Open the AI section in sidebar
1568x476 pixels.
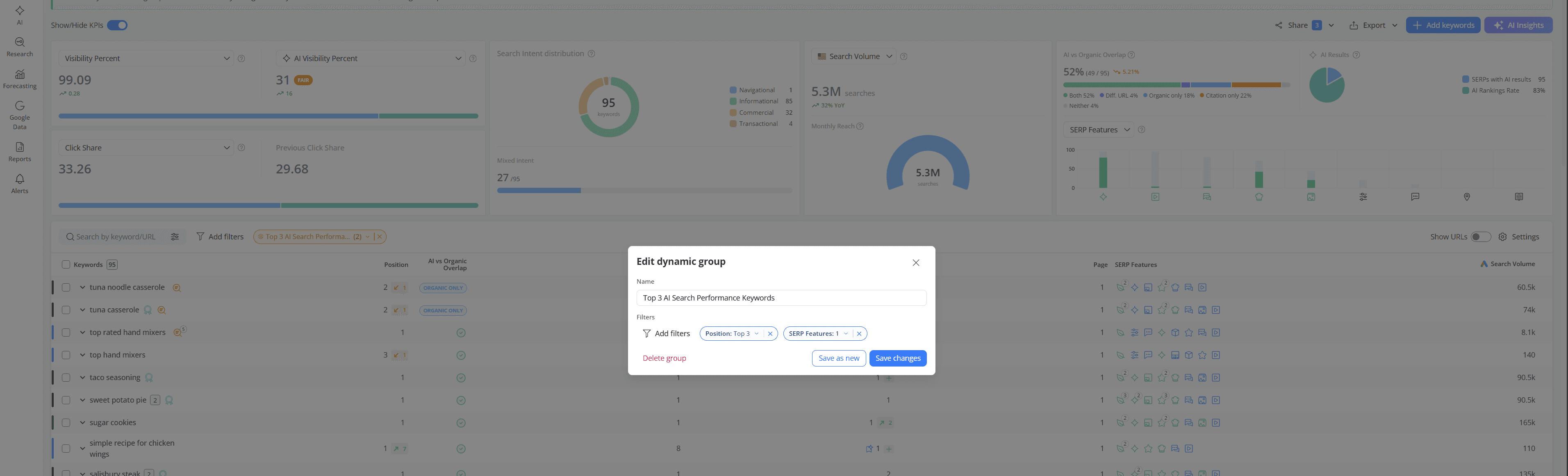[x=20, y=15]
